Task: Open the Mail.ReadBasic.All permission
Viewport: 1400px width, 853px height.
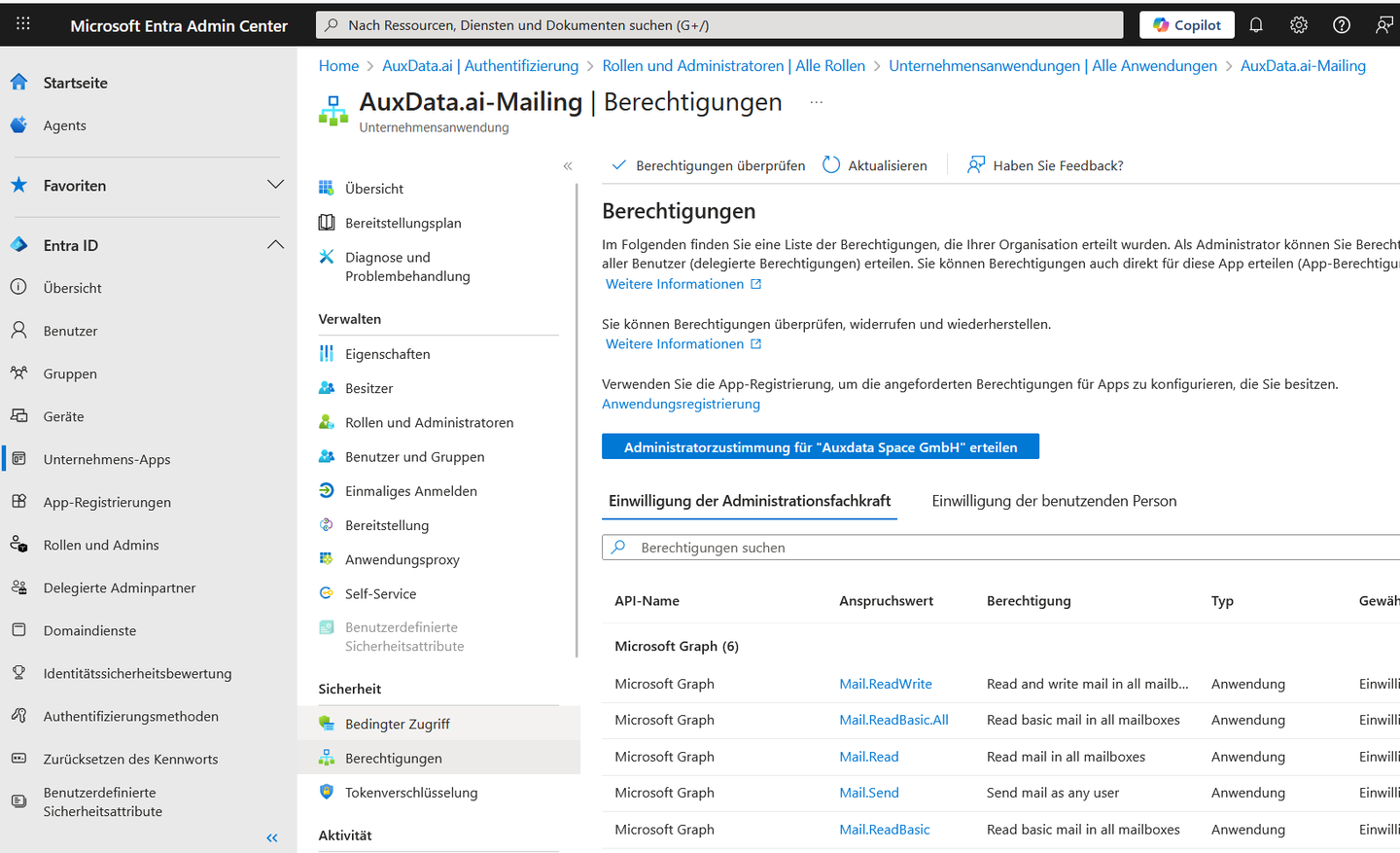Action: (x=893, y=720)
